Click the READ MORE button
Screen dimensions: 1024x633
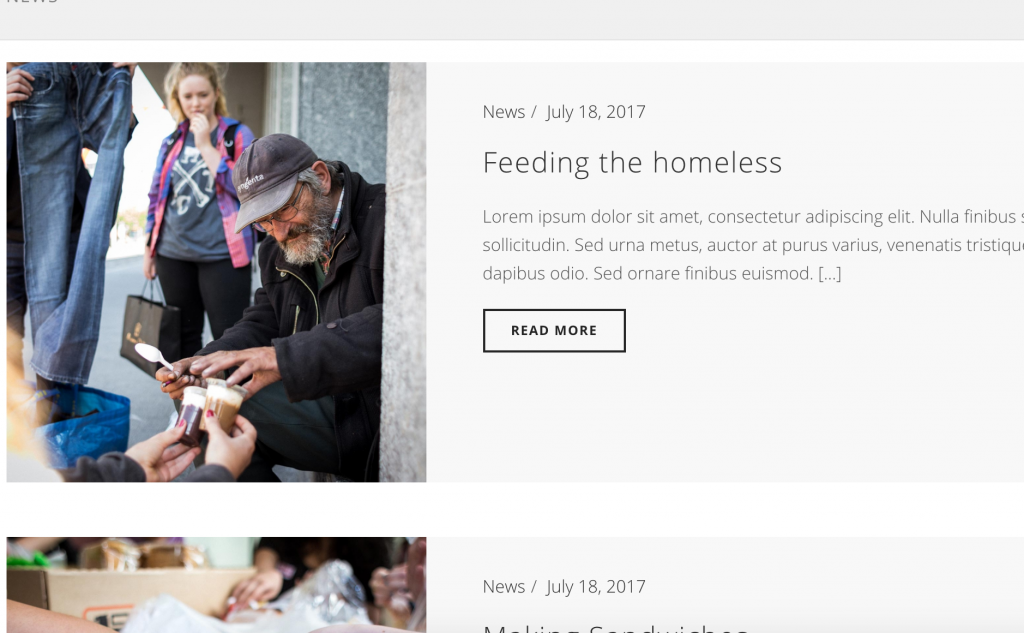[x=554, y=331]
